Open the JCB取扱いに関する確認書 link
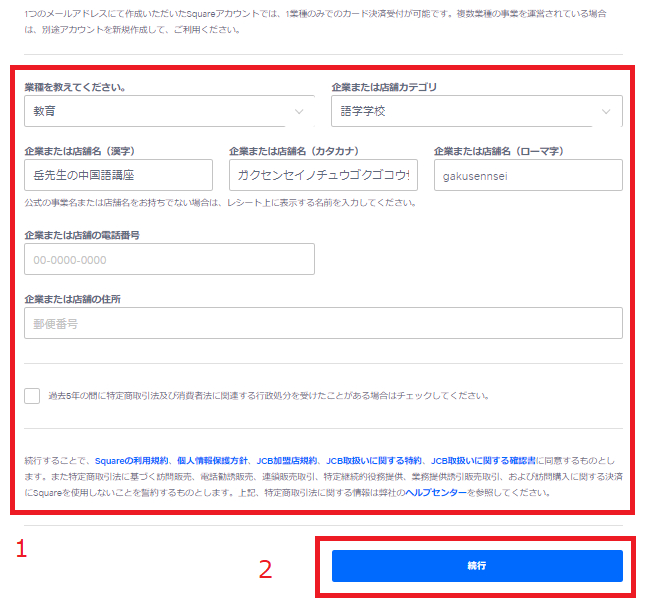The width and height of the screenshot is (665, 601). click(483, 461)
